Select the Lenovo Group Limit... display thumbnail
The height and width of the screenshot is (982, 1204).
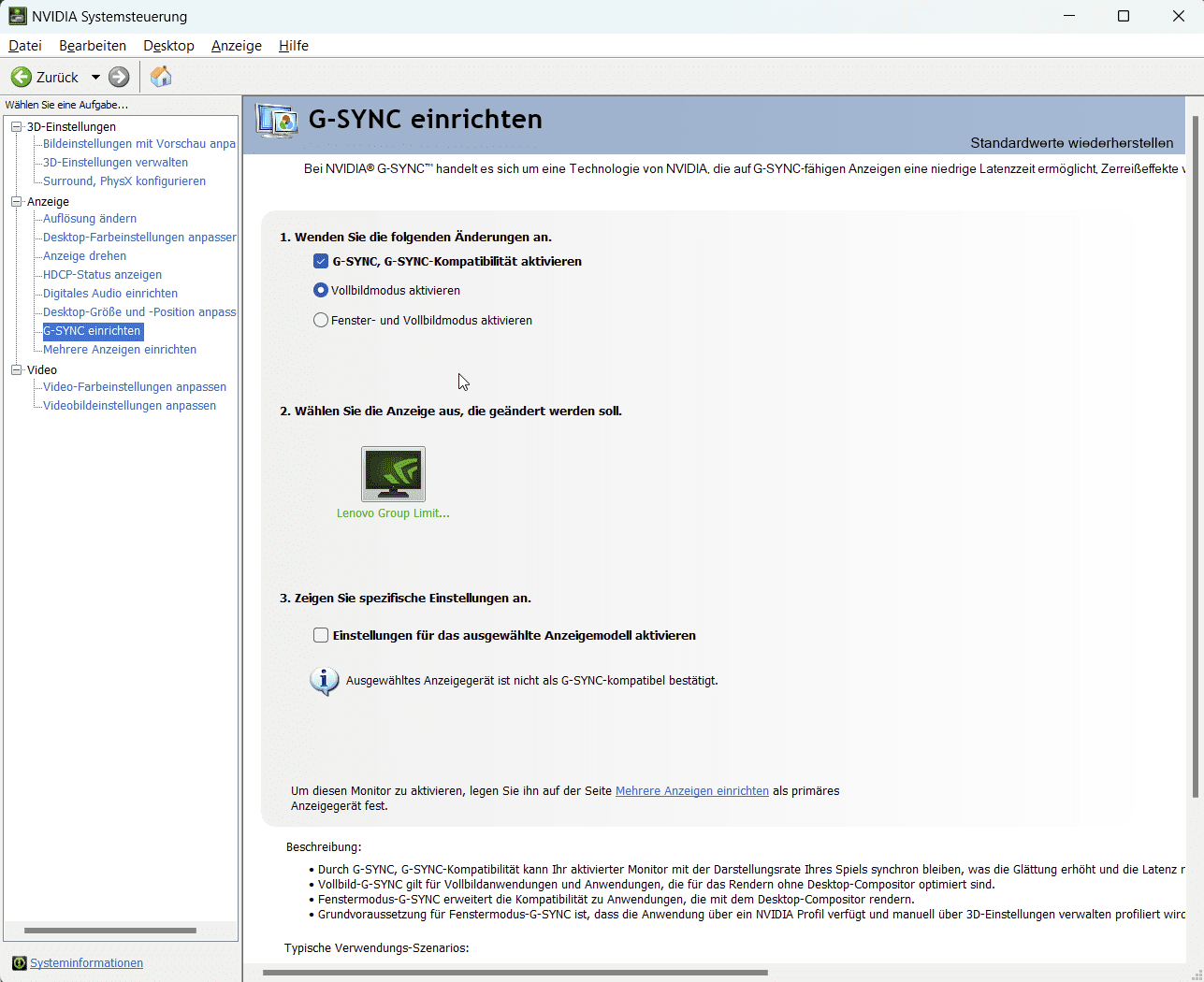point(393,474)
